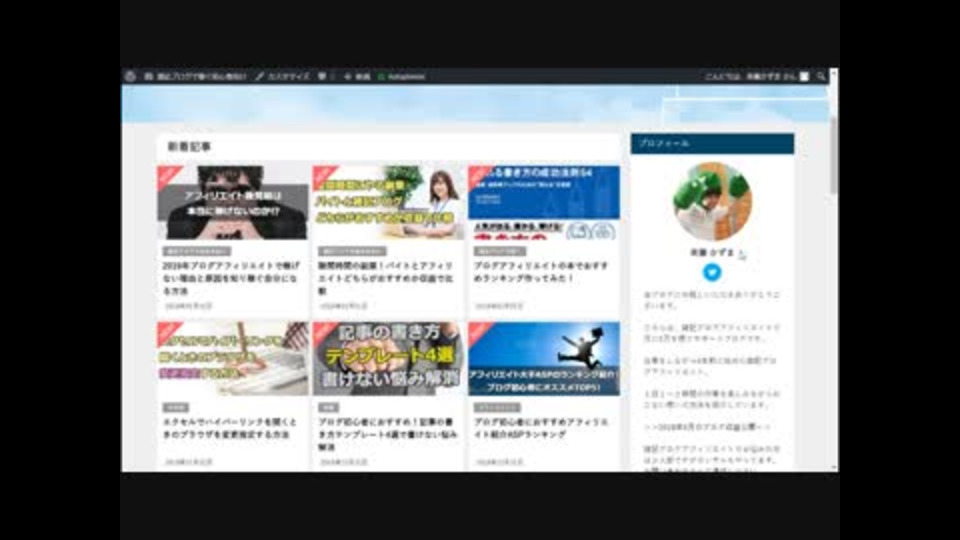Open the blue book-ranking article thumbnail
The width and height of the screenshot is (960, 540).
point(544,202)
